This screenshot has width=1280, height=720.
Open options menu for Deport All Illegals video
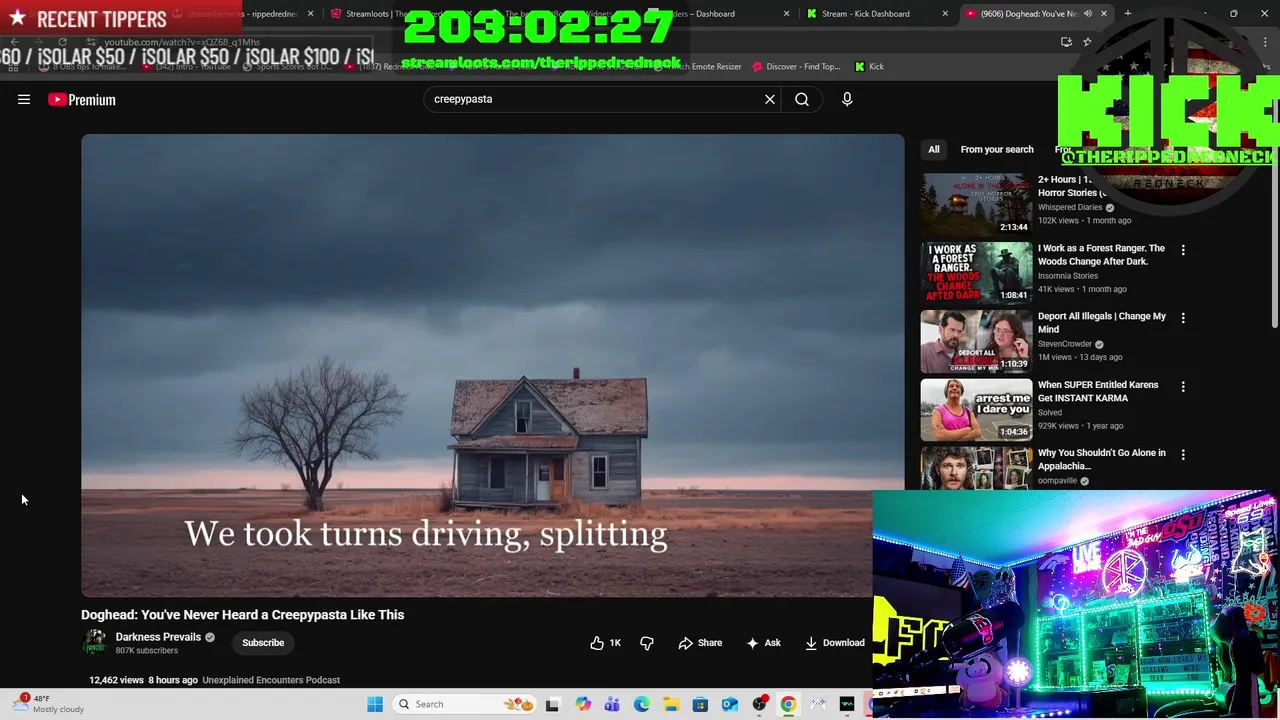click(x=1183, y=318)
